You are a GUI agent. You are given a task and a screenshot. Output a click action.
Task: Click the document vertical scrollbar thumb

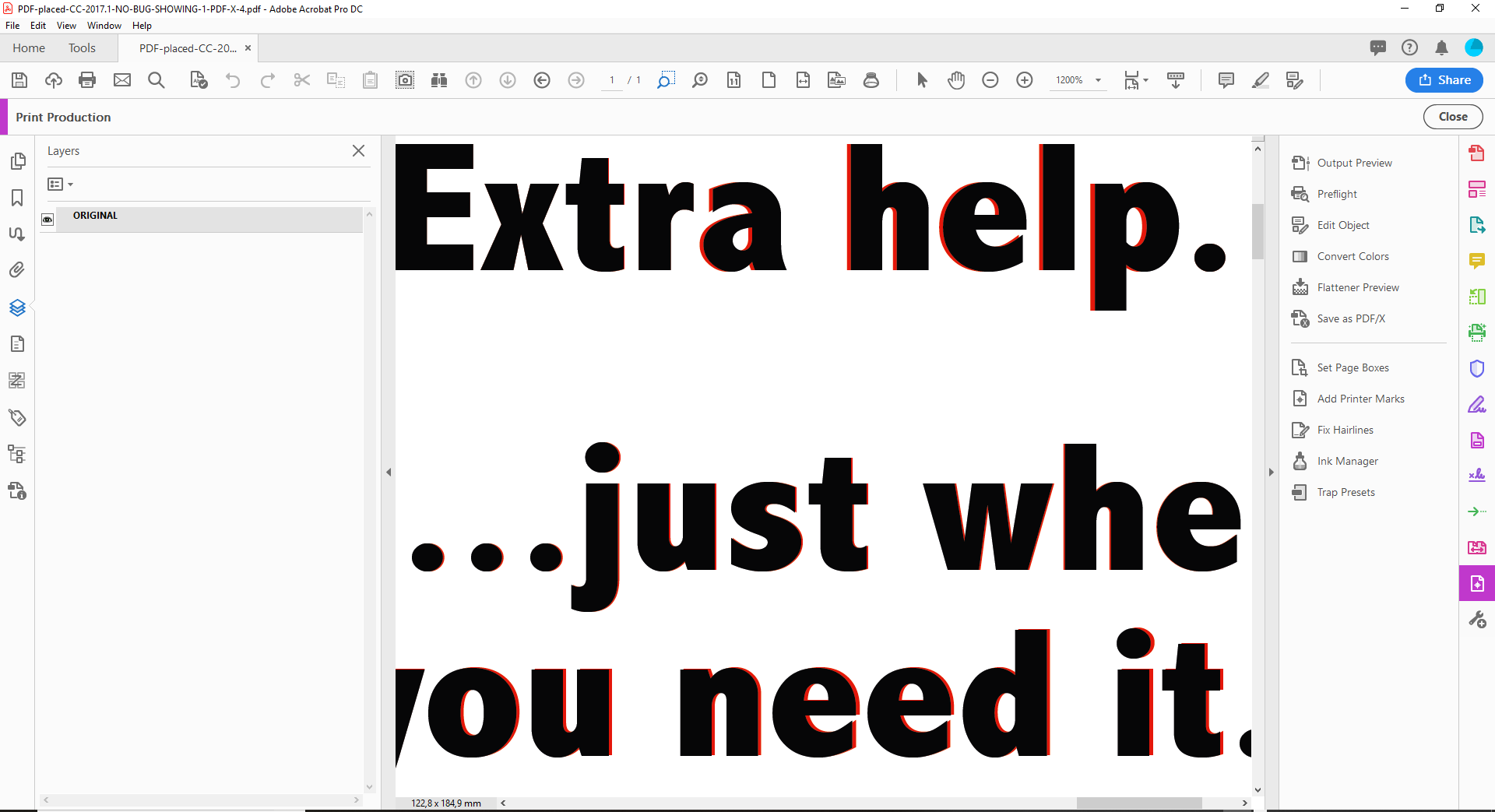click(x=1258, y=231)
